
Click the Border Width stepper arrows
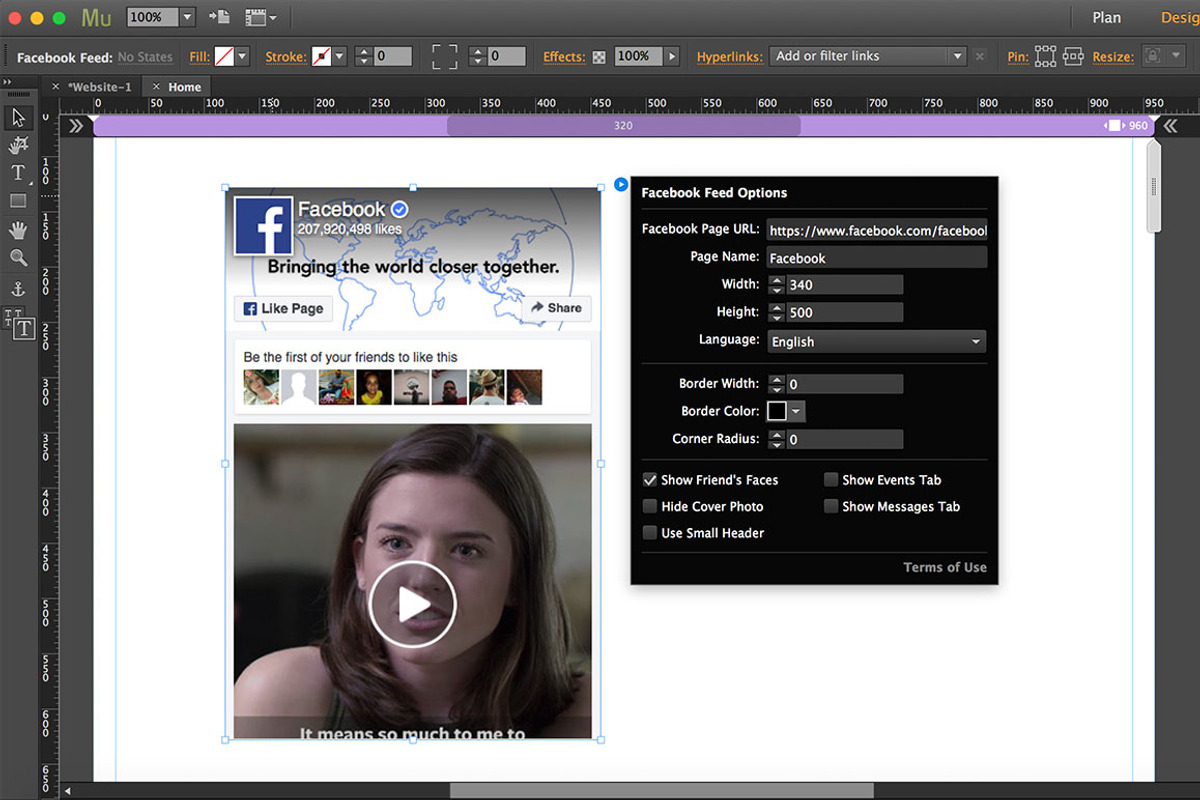pyautogui.click(x=777, y=384)
